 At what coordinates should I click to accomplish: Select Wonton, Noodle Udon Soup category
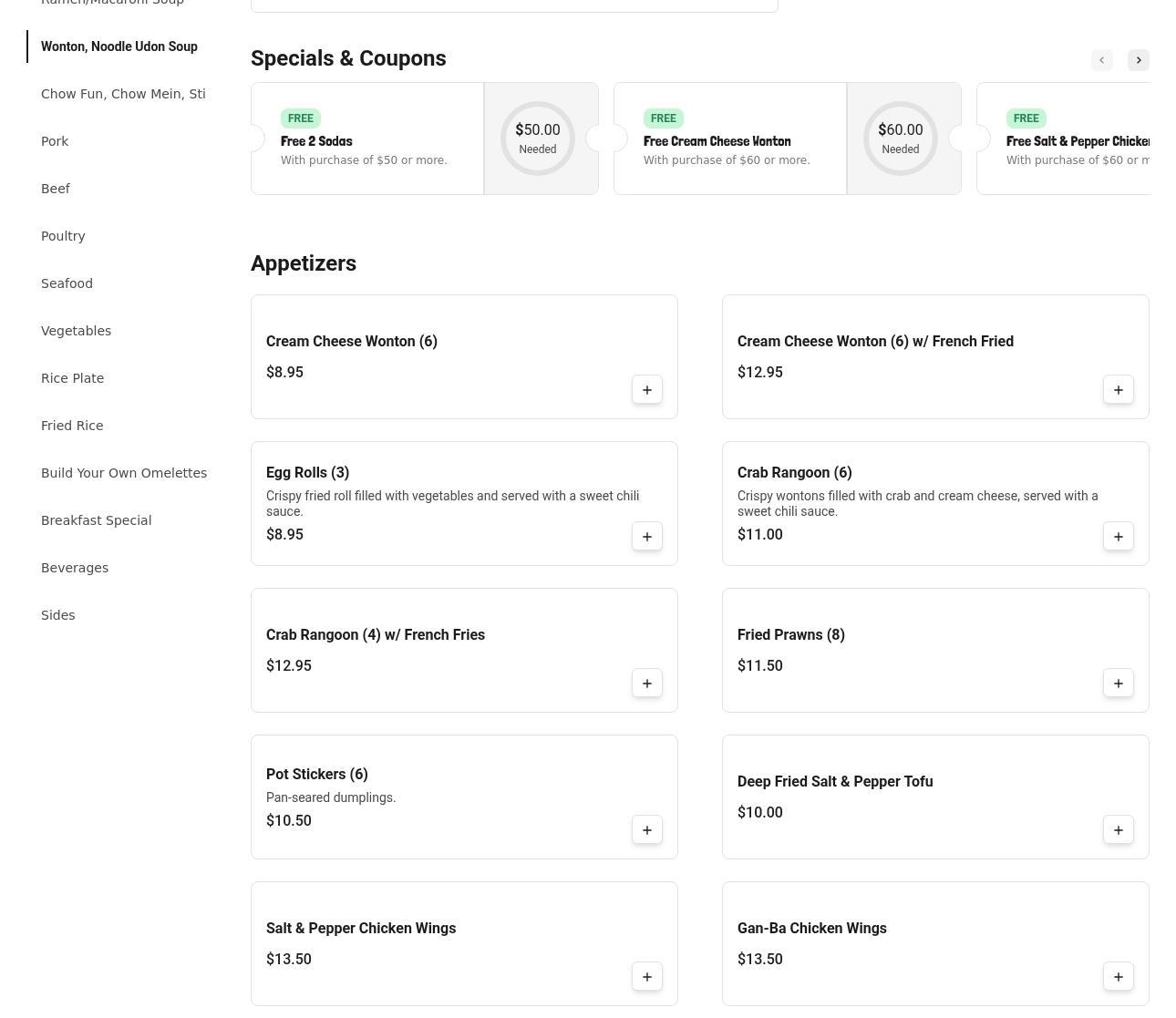point(119,46)
